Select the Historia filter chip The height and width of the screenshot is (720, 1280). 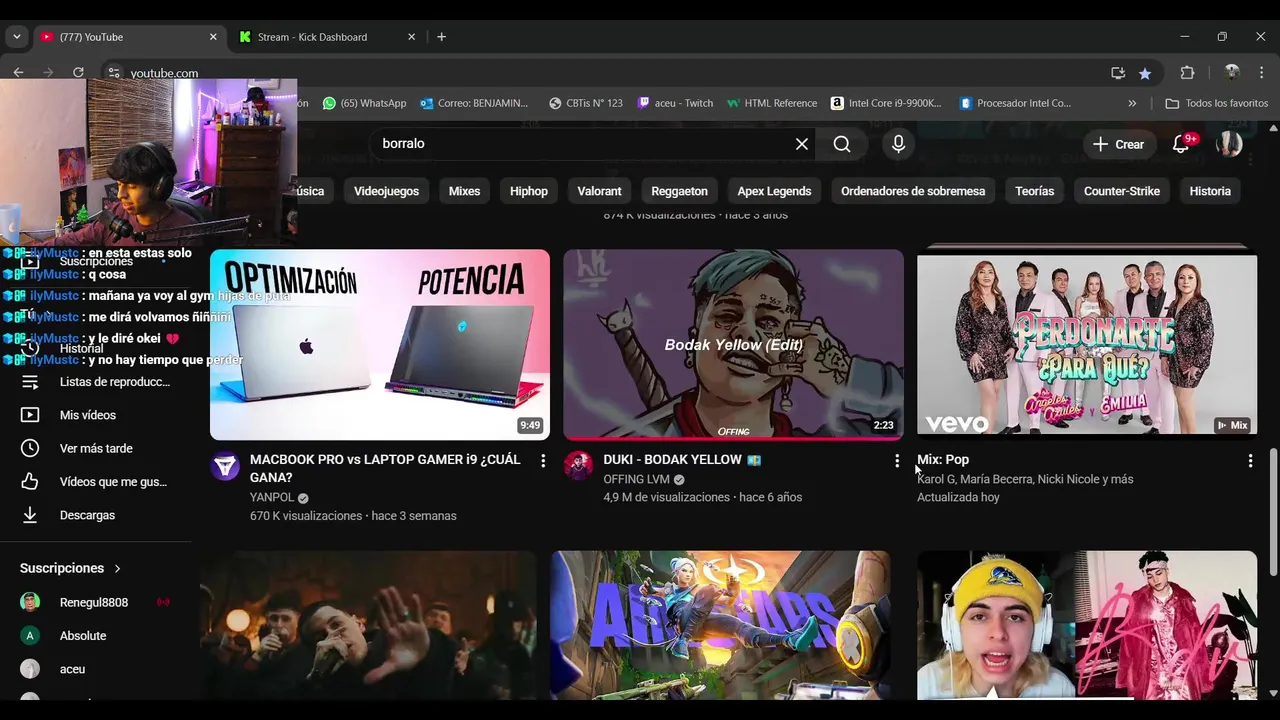(1210, 191)
